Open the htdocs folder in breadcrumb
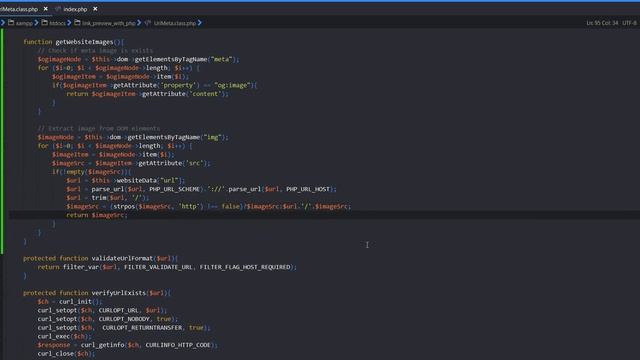Screen dimensions: 640x360 click(x=57, y=23)
